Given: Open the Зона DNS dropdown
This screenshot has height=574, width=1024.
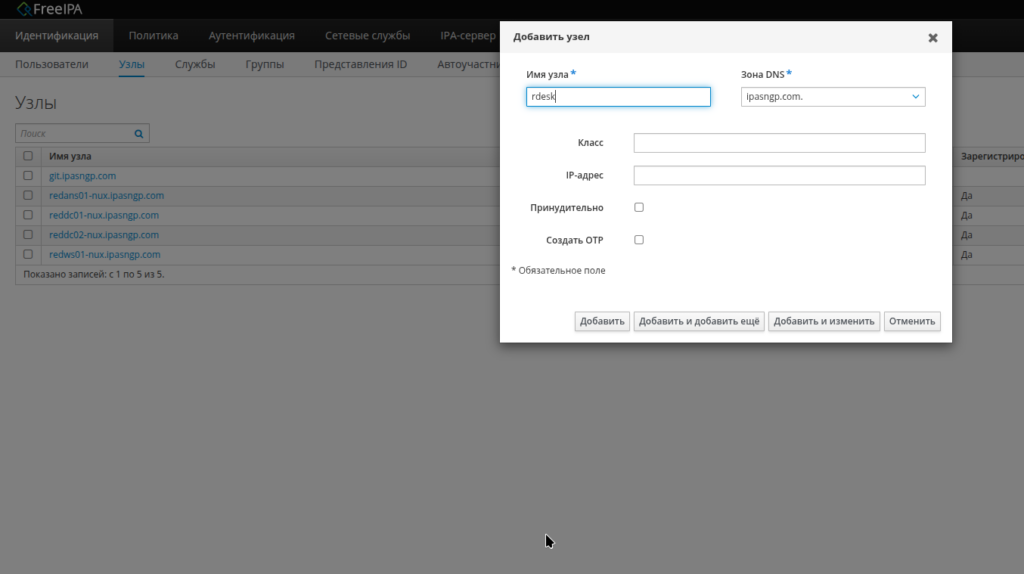Looking at the screenshot, I should pyautogui.click(x=833, y=97).
